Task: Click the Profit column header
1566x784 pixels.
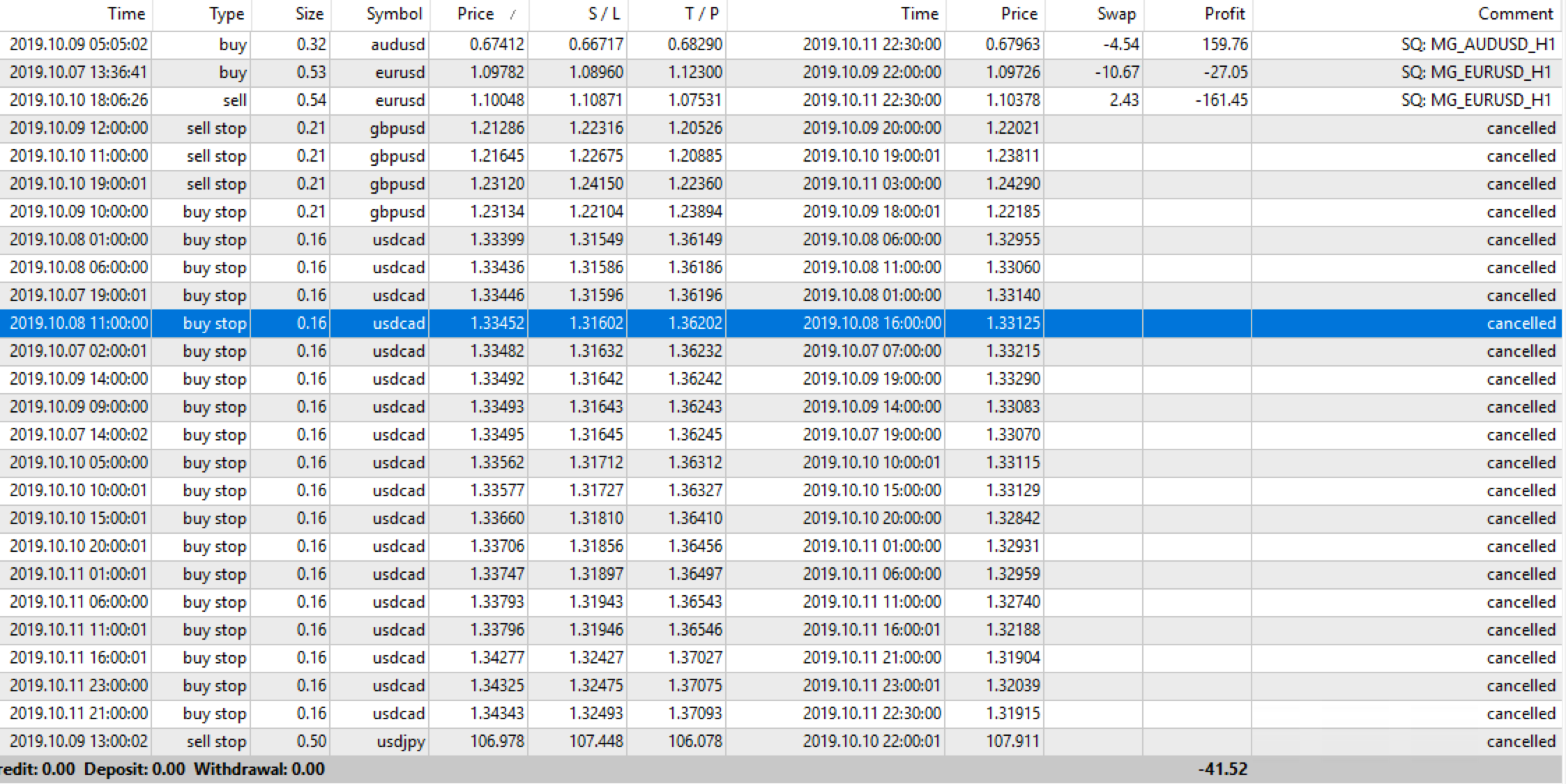Action: pyautogui.click(x=1224, y=14)
